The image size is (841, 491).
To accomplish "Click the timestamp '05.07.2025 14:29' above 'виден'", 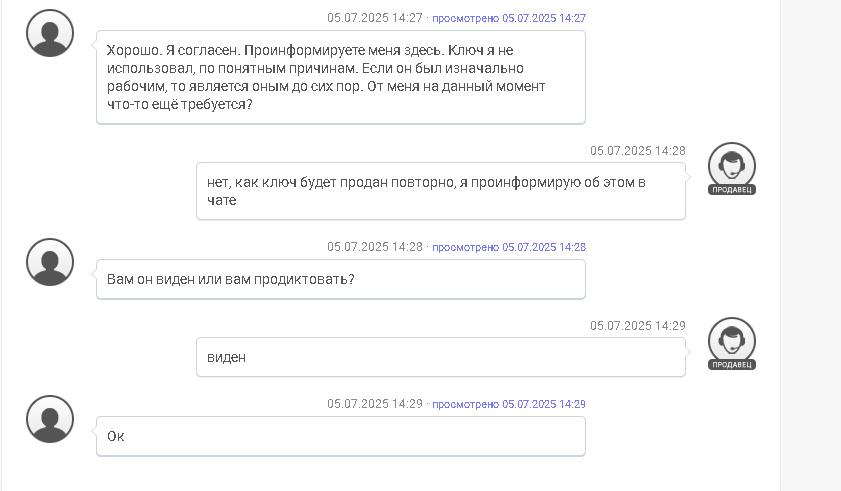I will tap(638, 326).
